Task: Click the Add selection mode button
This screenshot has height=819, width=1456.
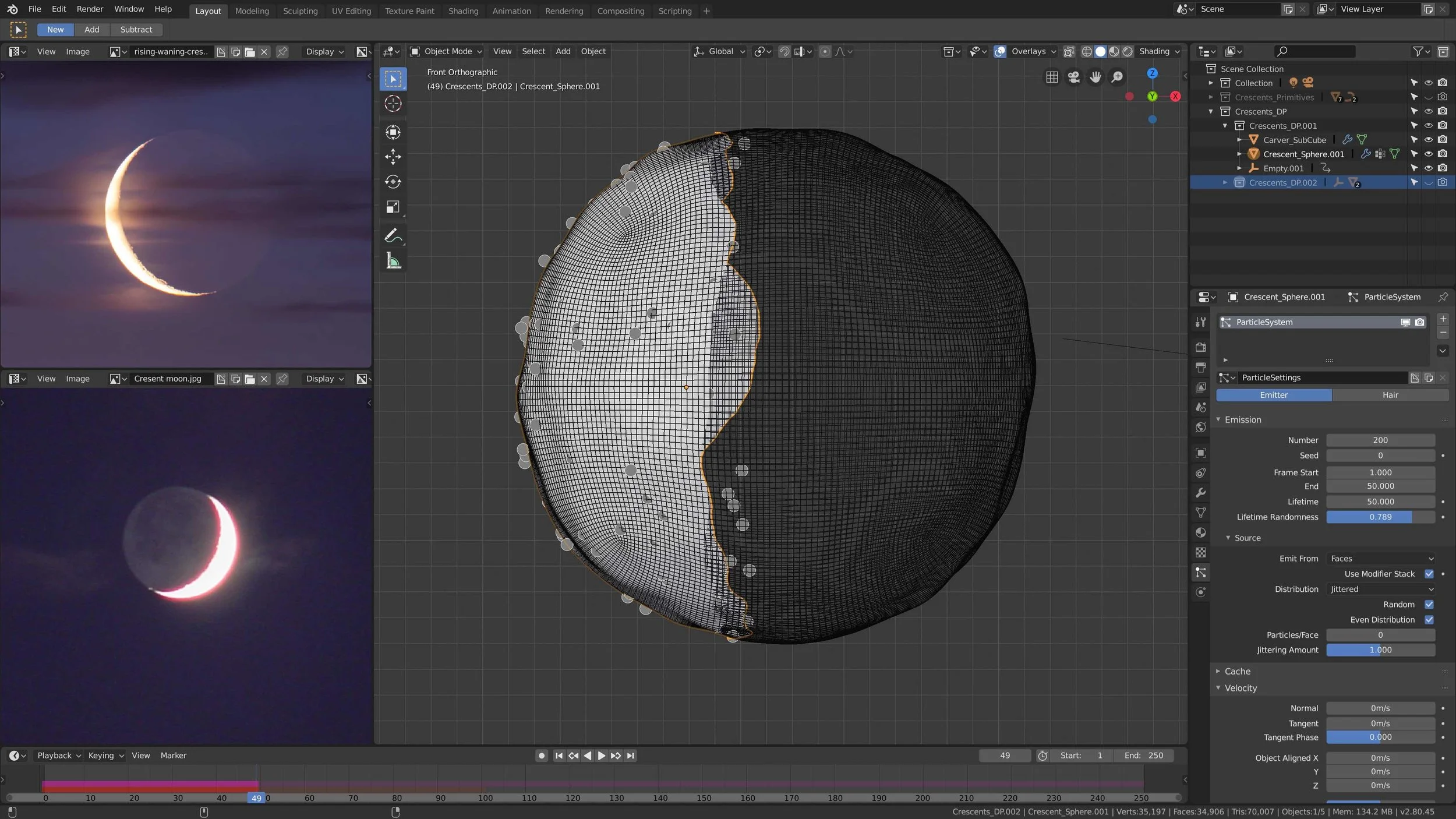Action: pyautogui.click(x=91, y=29)
